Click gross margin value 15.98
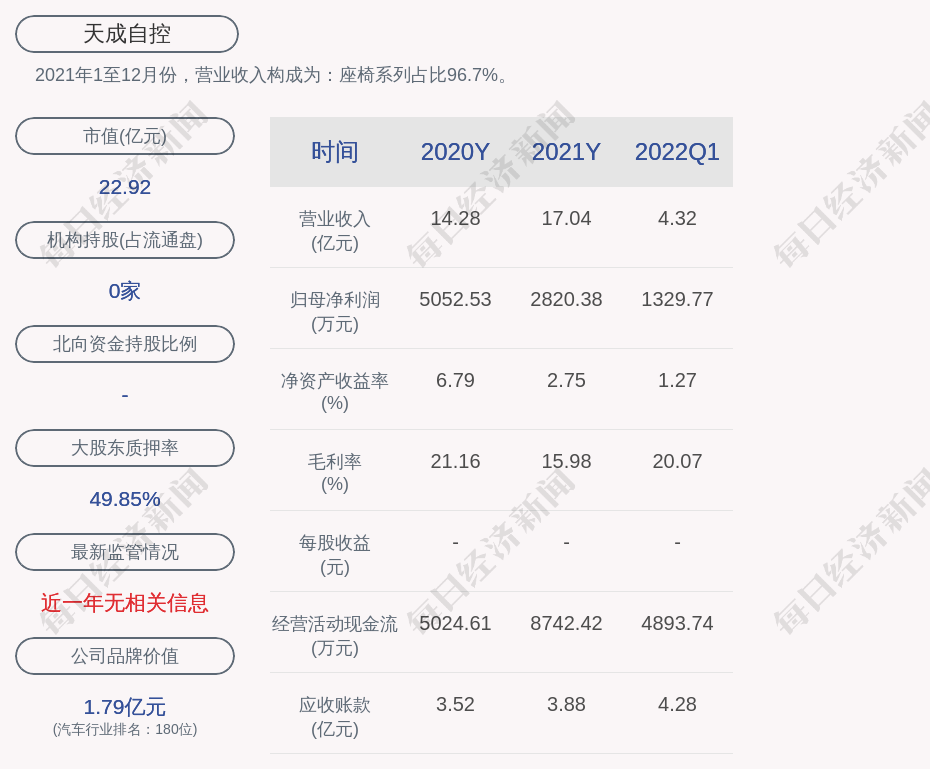Image resolution: width=930 pixels, height=769 pixels. coord(566,461)
